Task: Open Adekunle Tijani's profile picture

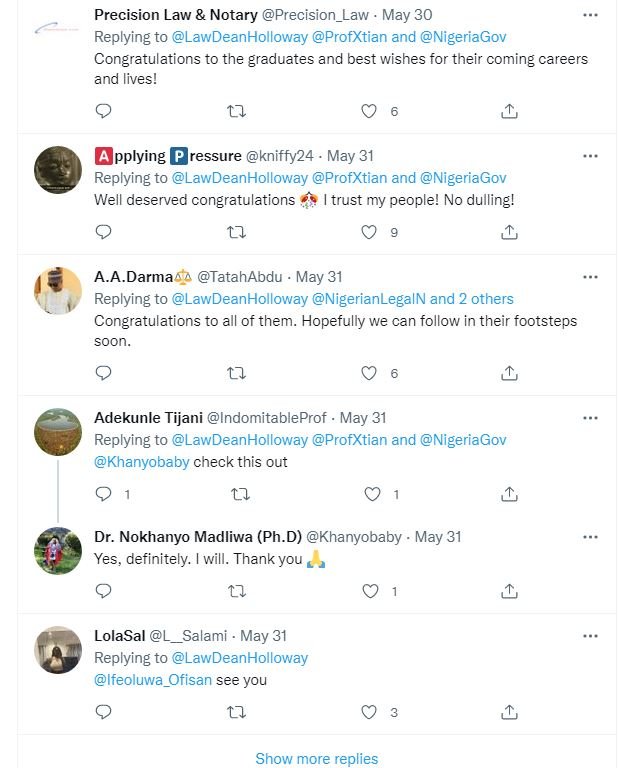Action: coord(58,433)
